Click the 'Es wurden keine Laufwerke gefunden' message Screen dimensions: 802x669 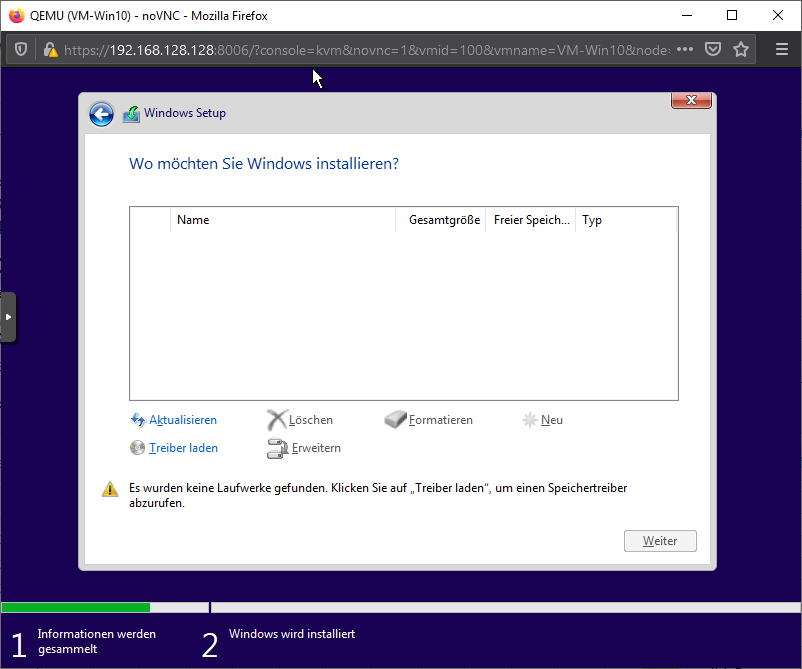pos(378,495)
